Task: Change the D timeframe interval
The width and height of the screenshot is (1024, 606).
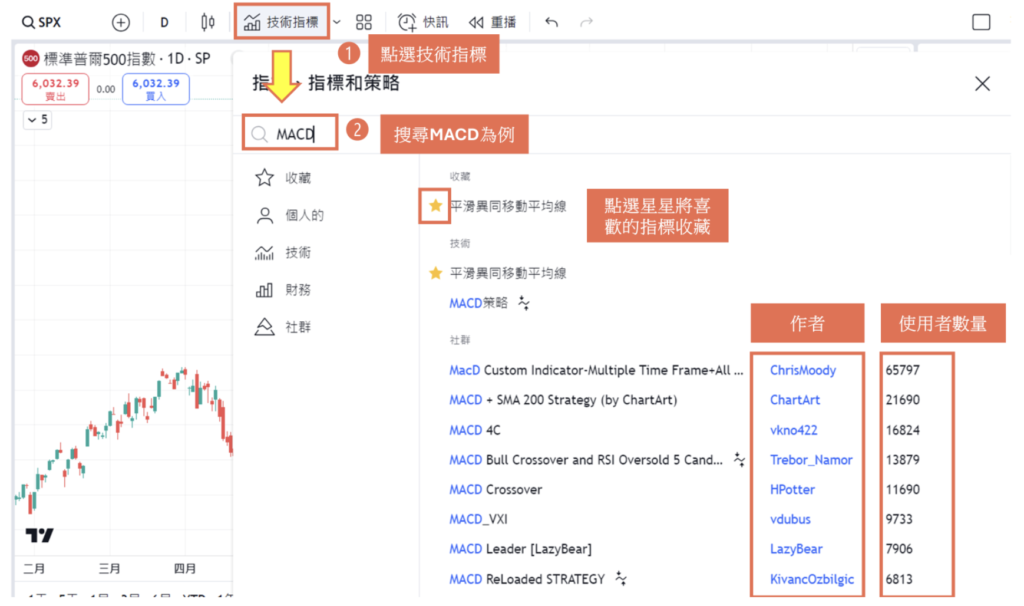Action: point(164,22)
